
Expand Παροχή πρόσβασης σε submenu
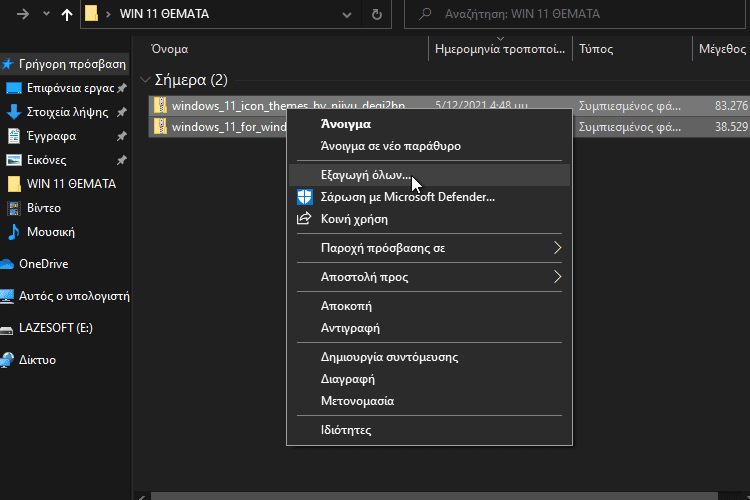tap(430, 248)
